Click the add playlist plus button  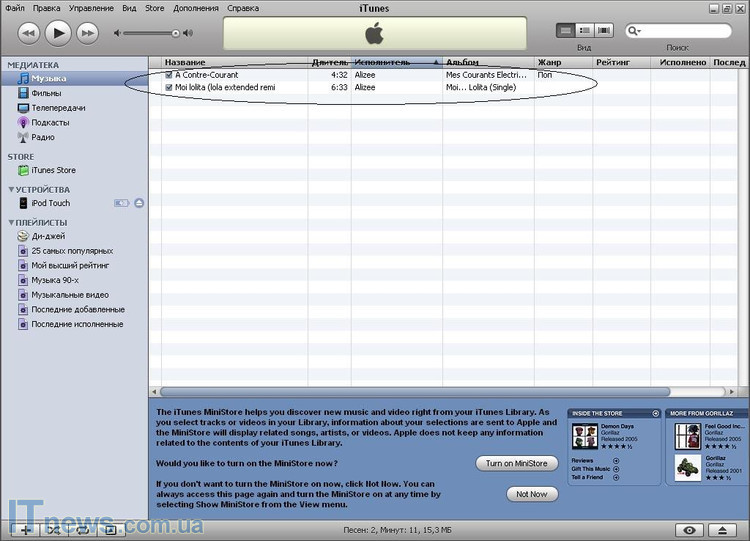tap(24, 529)
